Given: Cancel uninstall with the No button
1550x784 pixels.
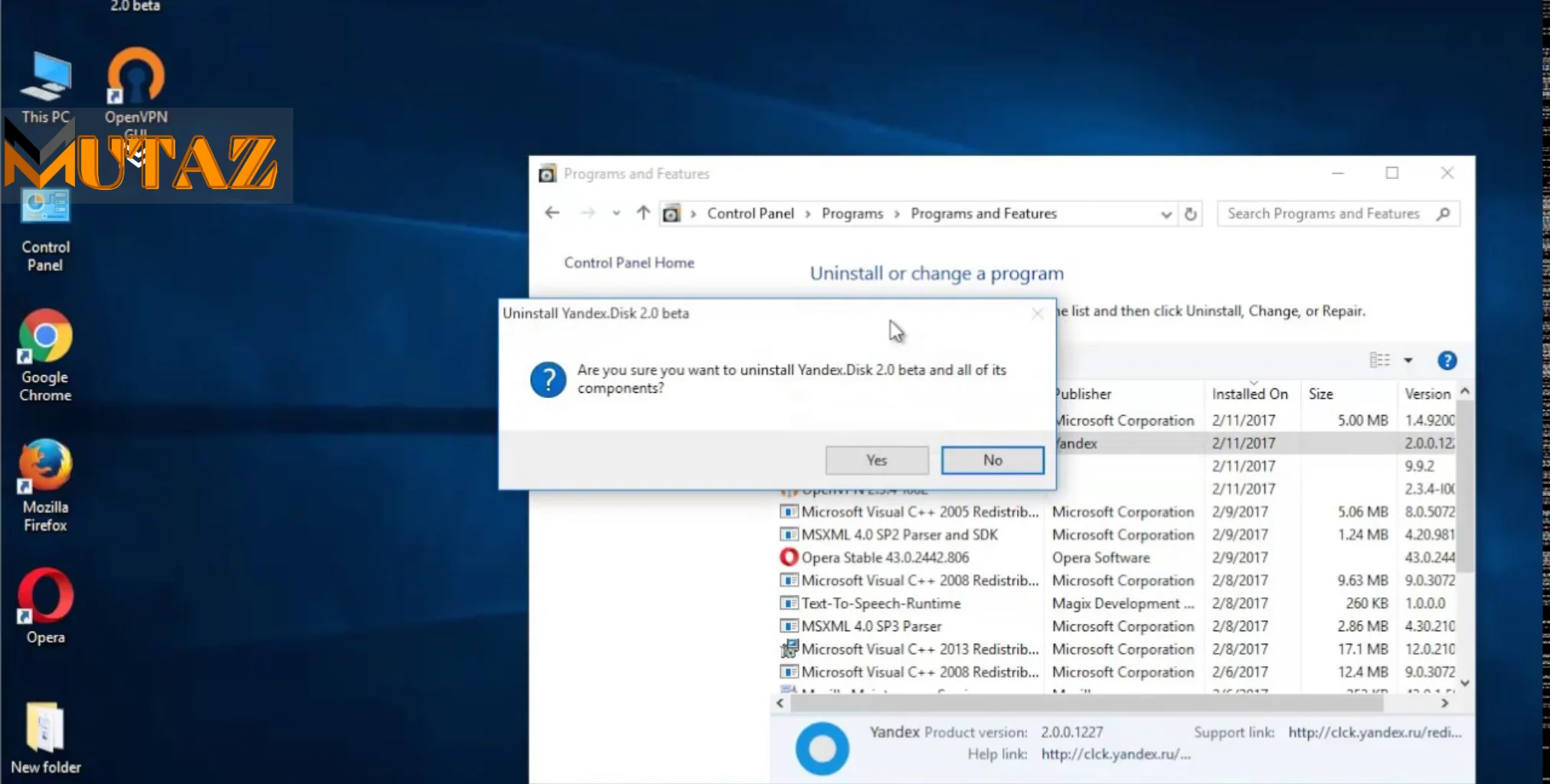Looking at the screenshot, I should pos(992,460).
